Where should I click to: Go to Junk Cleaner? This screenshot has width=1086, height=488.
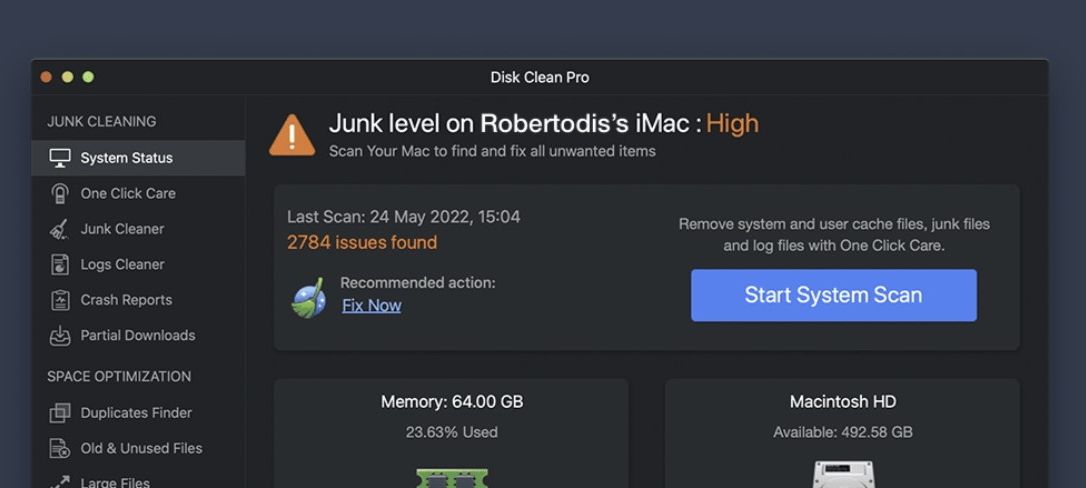tap(122, 229)
